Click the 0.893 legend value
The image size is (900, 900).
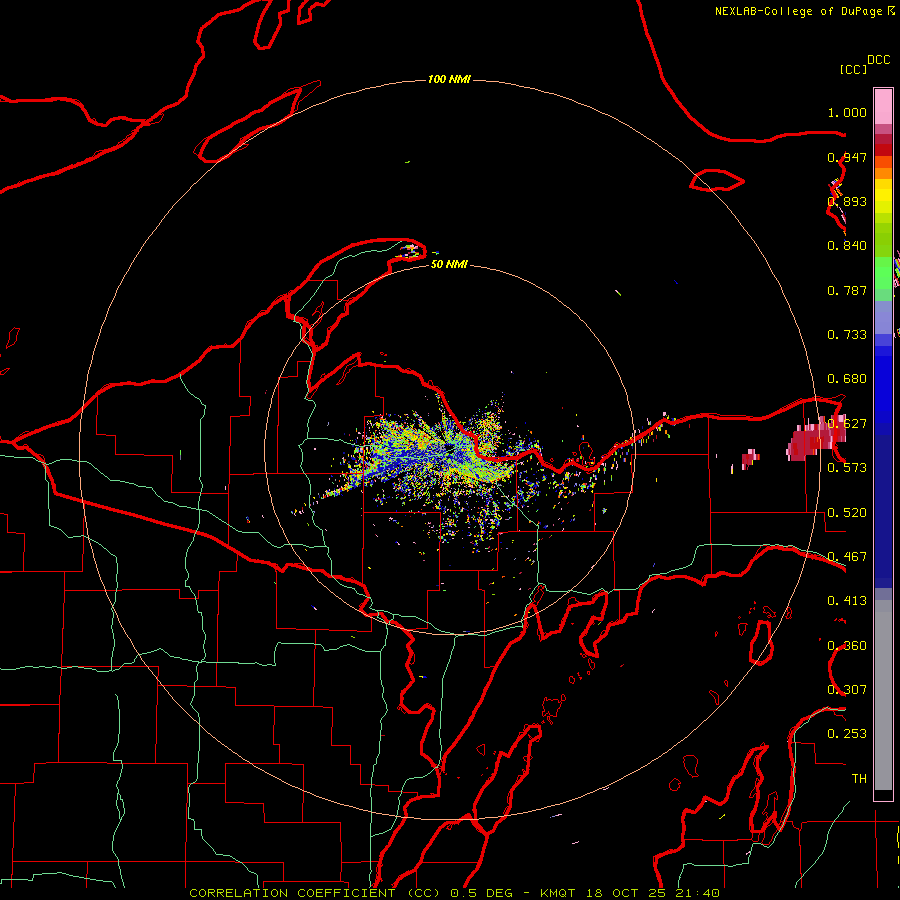pos(847,201)
